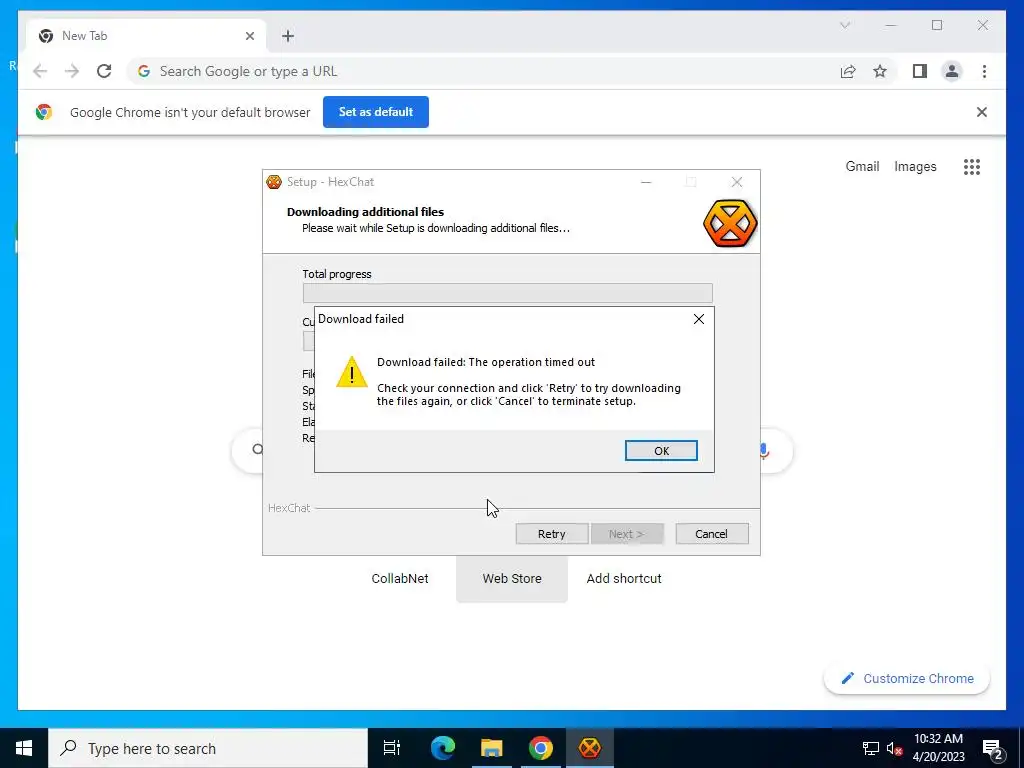Screen dimensions: 1024x768
Task: Click Chrome's forward navigation arrow
Action: point(72,71)
